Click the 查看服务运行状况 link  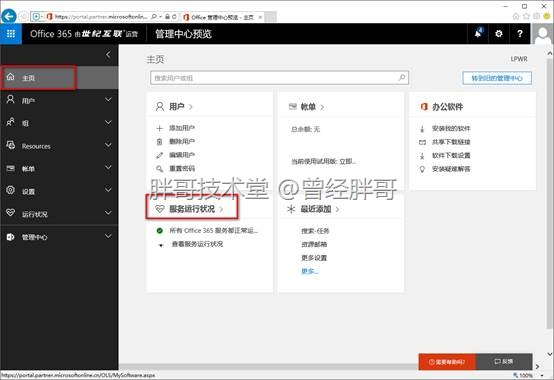point(197,244)
